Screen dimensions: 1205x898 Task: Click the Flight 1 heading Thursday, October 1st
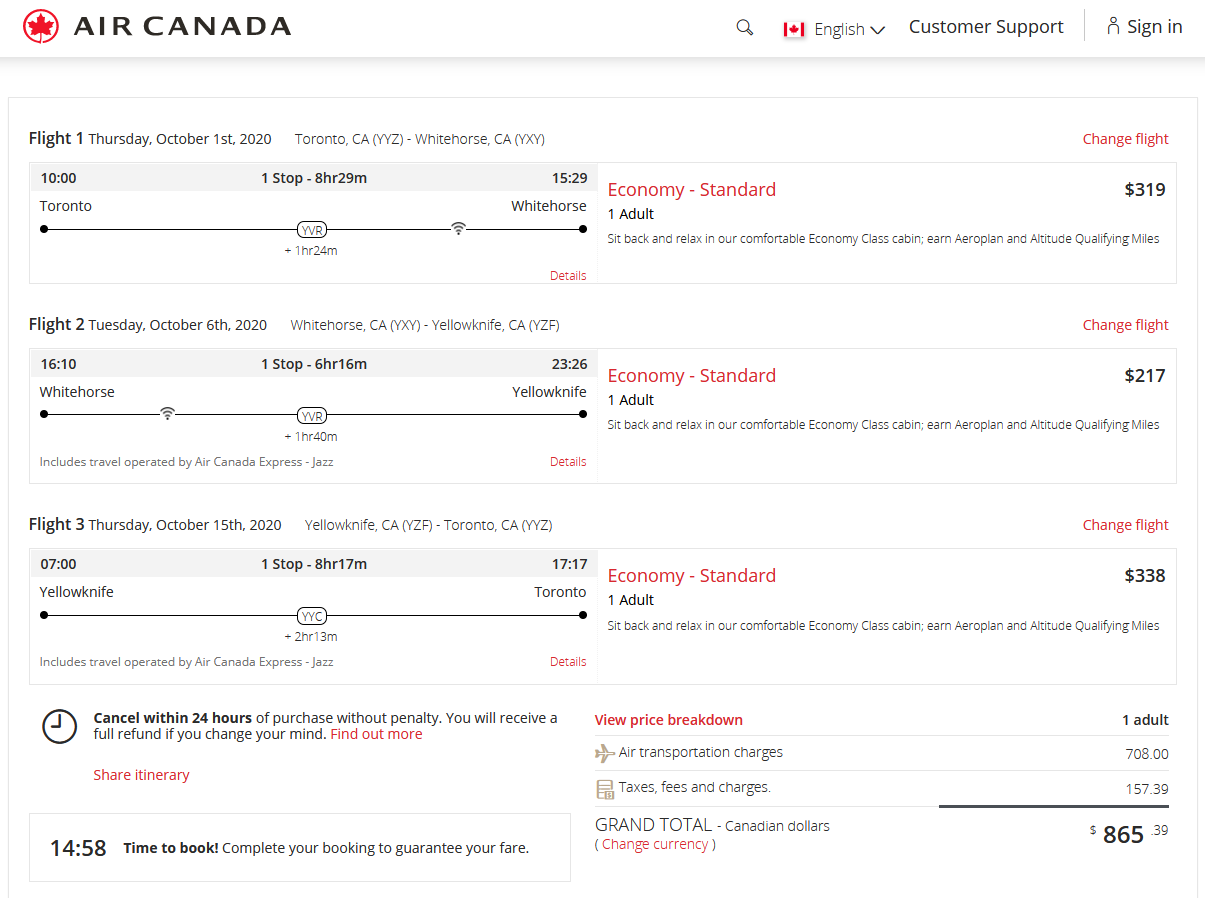(150, 139)
